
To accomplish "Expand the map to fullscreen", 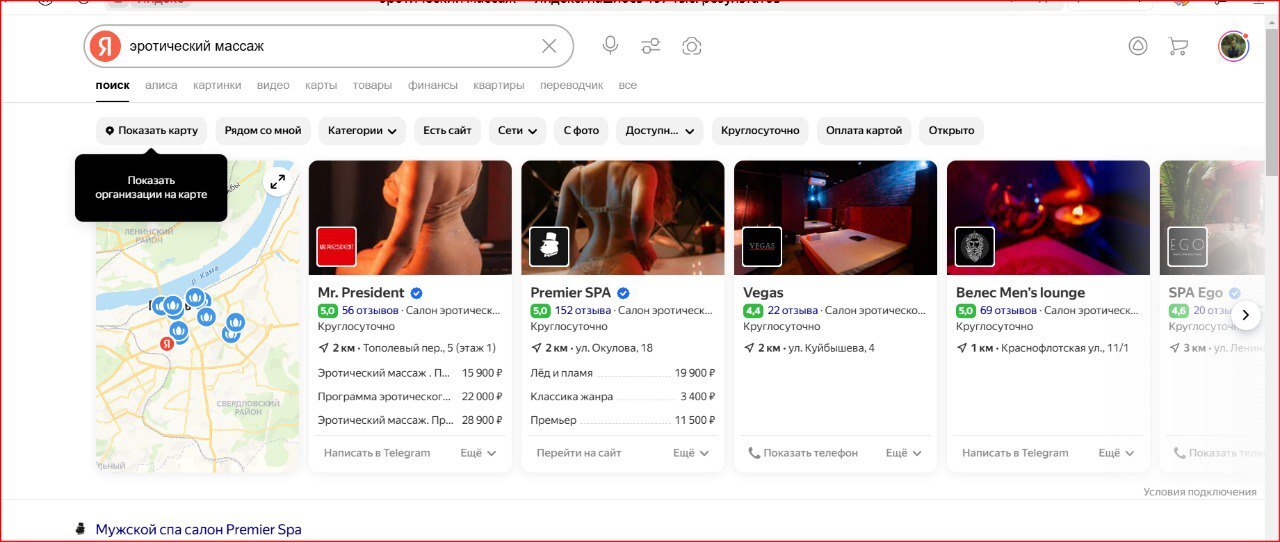I will click(277, 182).
